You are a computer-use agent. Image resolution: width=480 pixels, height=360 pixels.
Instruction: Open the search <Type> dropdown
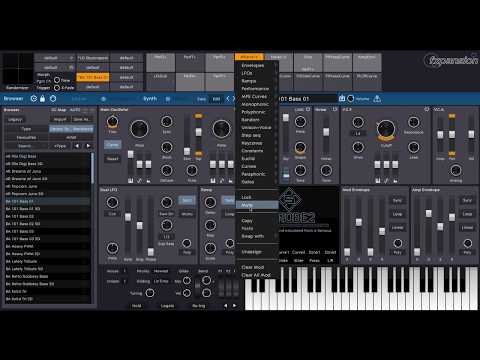pyautogui.click(x=60, y=146)
